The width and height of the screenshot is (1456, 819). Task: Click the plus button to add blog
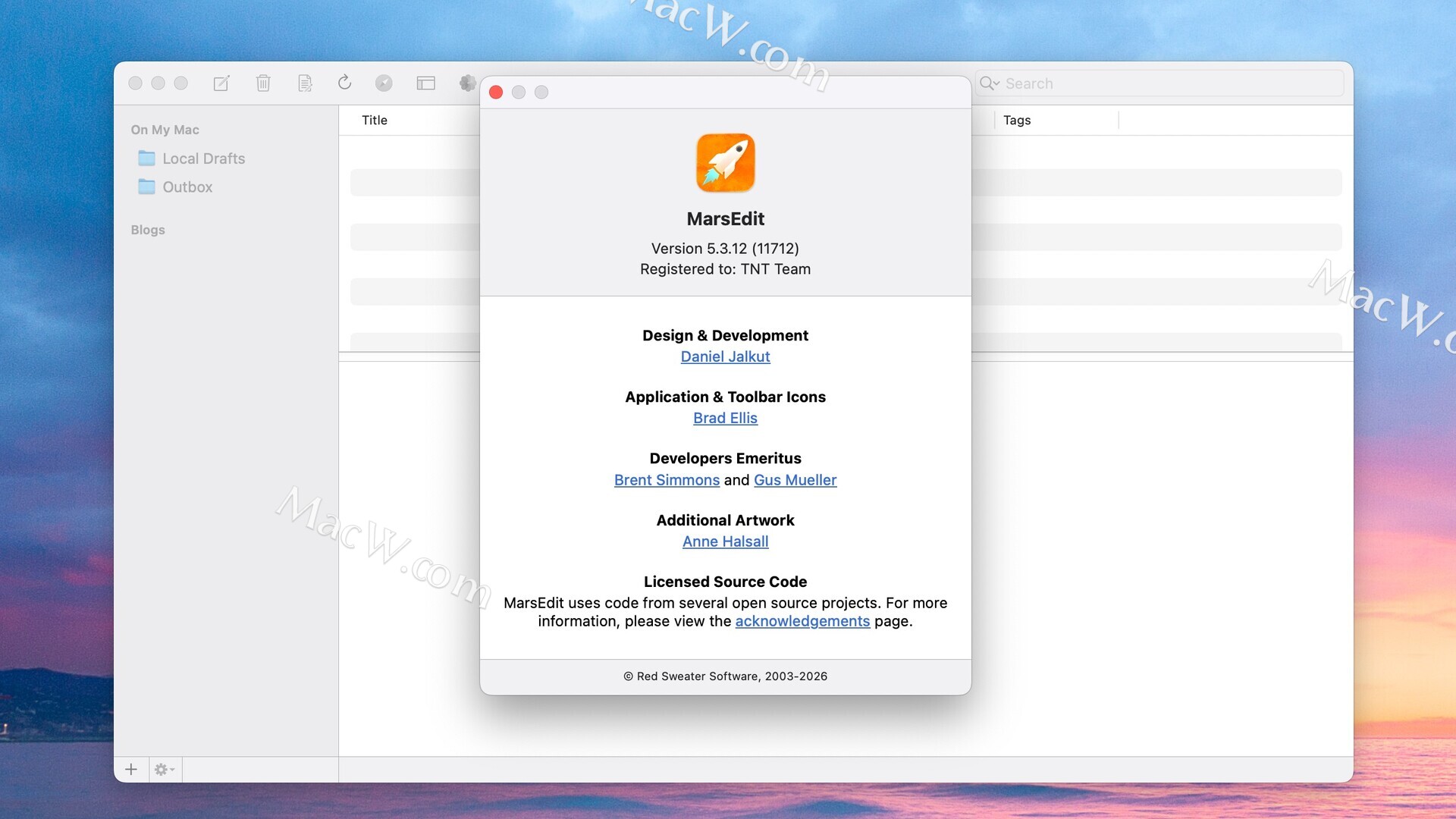point(131,770)
